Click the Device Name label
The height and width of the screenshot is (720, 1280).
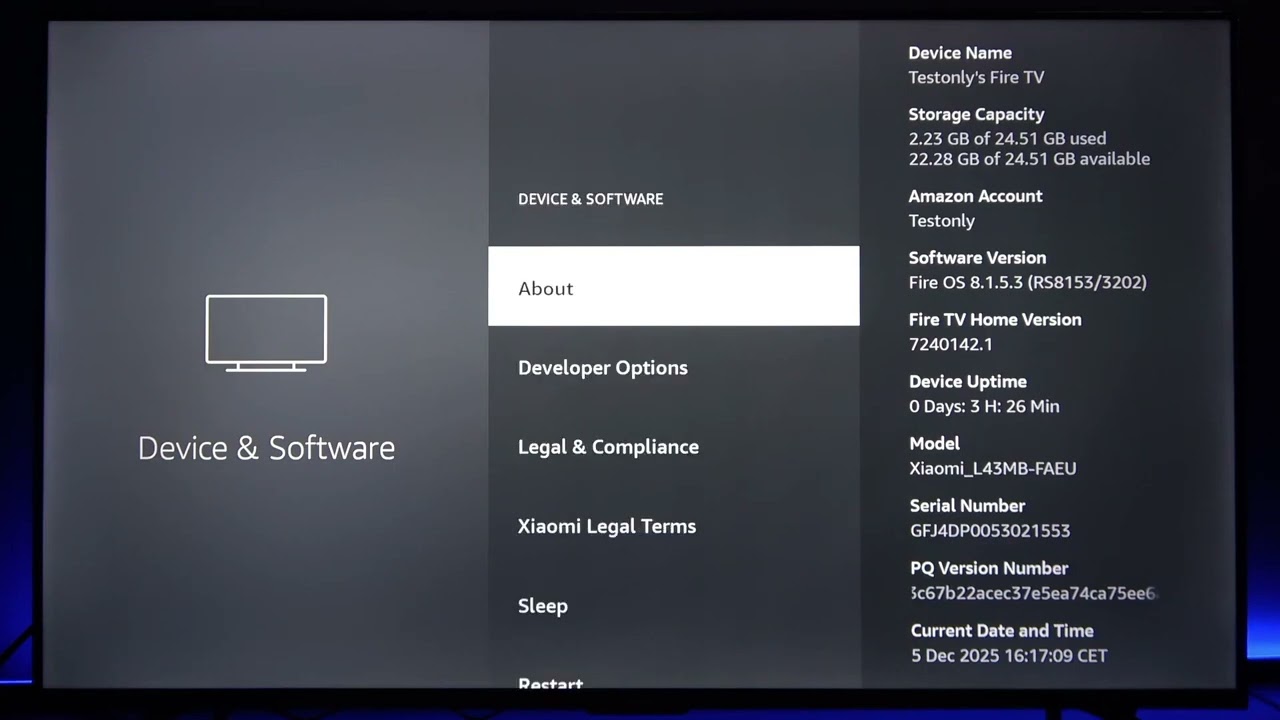(x=960, y=53)
